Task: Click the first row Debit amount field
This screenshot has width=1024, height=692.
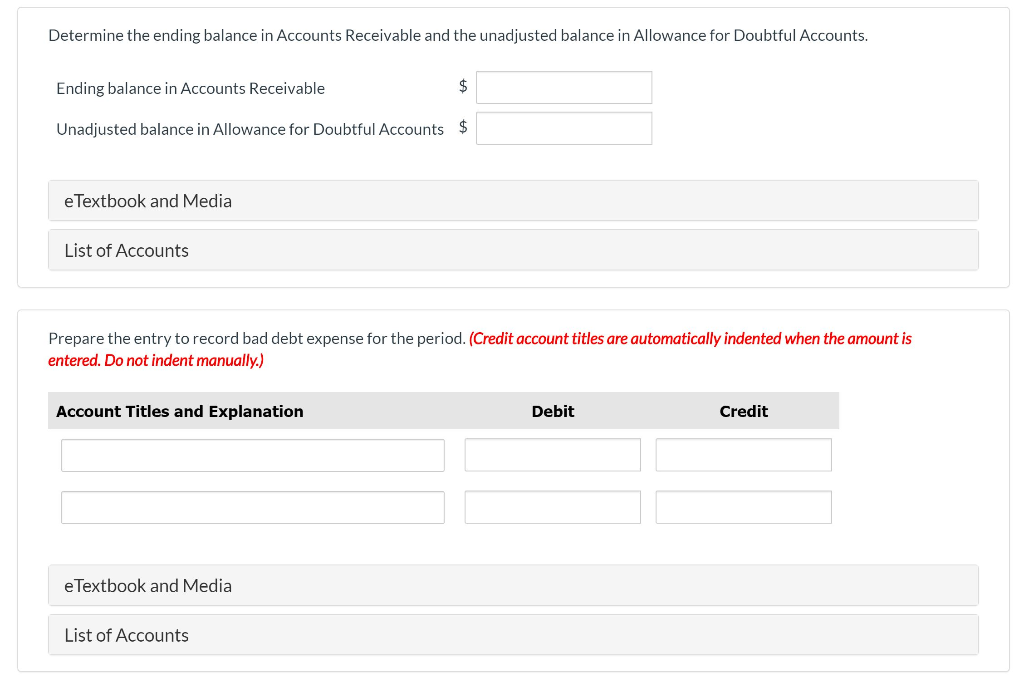Action: [552, 455]
